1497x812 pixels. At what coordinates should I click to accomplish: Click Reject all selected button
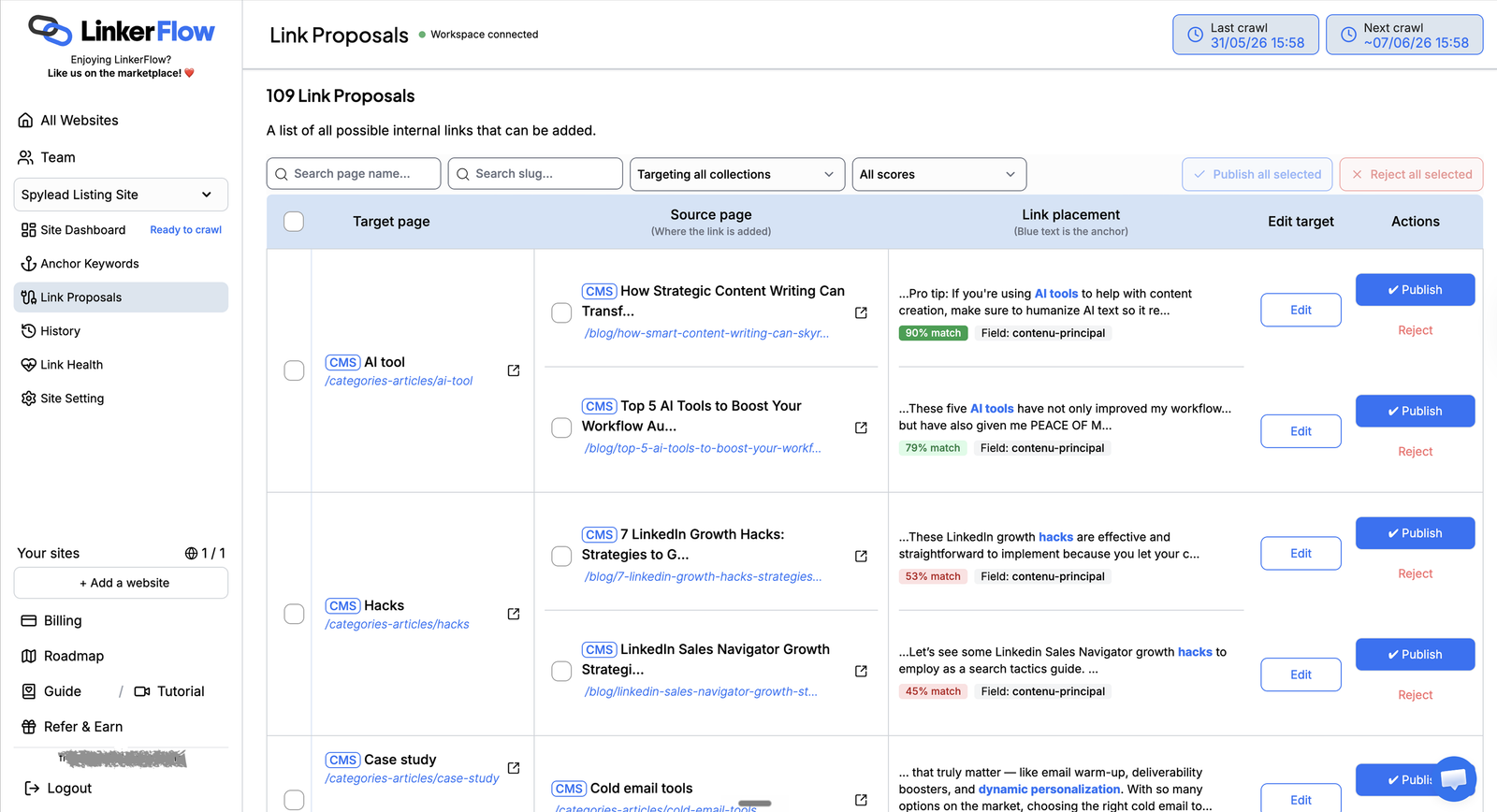click(x=1412, y=174)
